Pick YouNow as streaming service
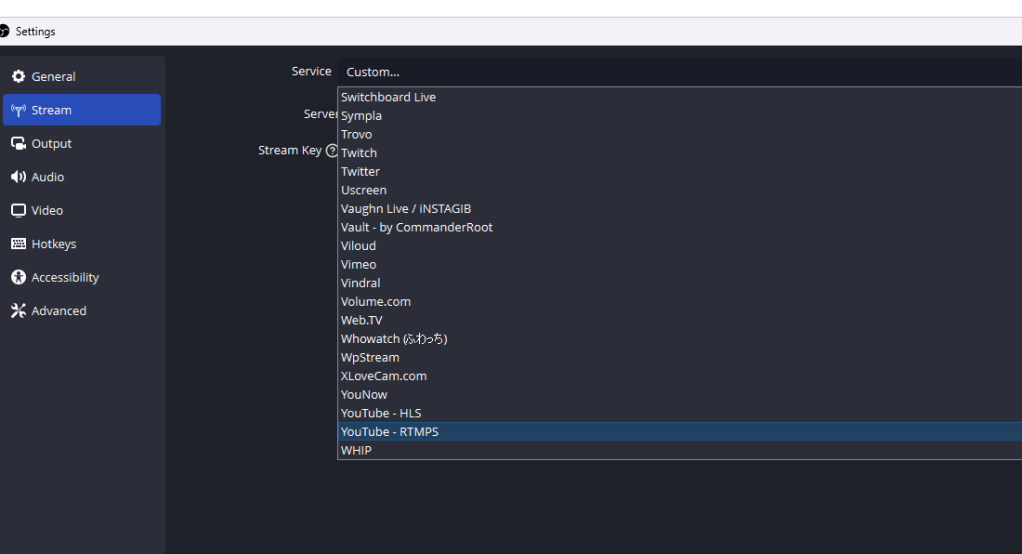The width and height of the screenshot is (1022, 554). click(x=680, y=394)
